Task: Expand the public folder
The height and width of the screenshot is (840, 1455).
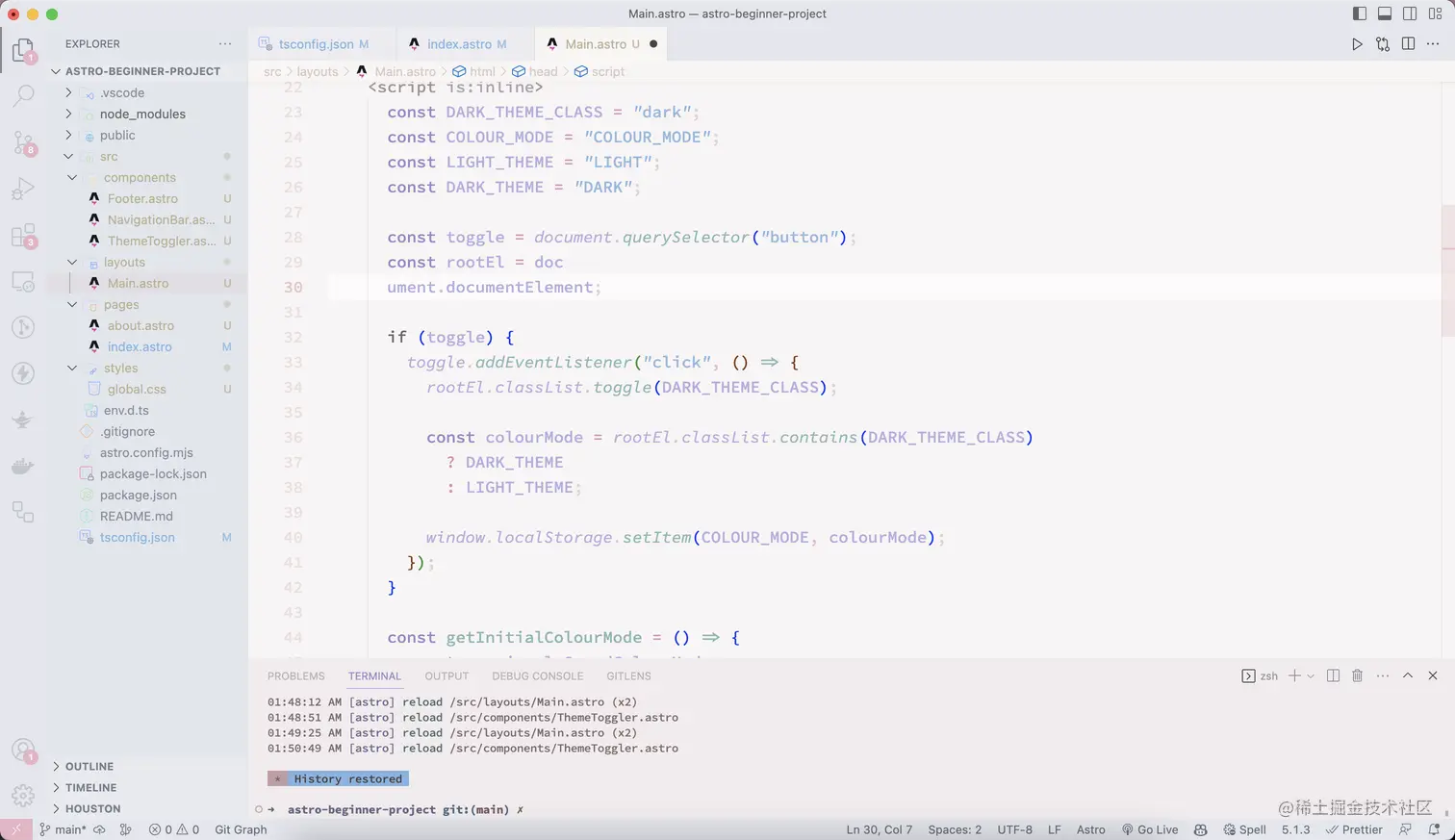Action: tap(68, 135)
